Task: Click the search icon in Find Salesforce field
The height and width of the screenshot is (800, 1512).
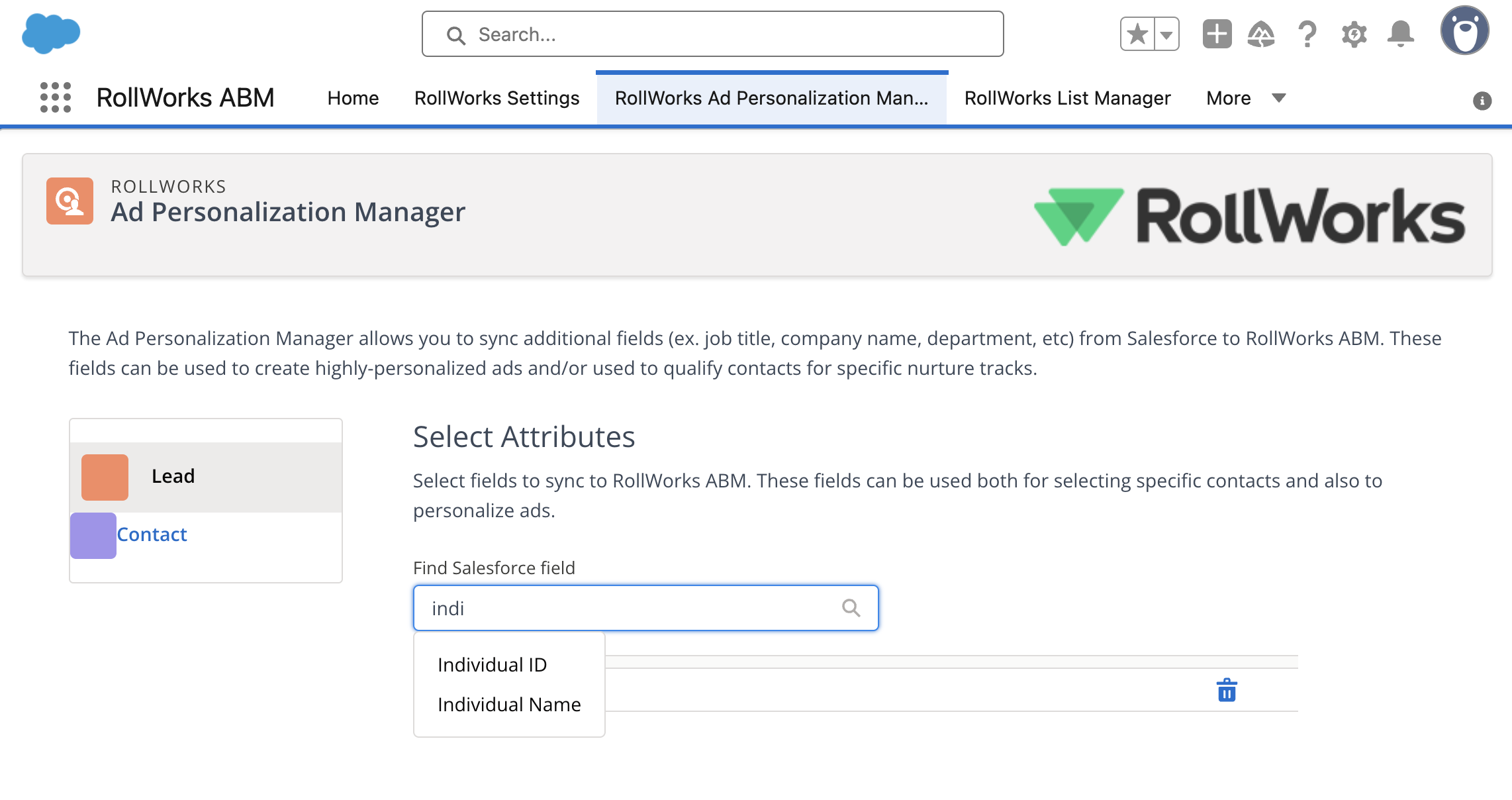Action: tap(851, 608)
